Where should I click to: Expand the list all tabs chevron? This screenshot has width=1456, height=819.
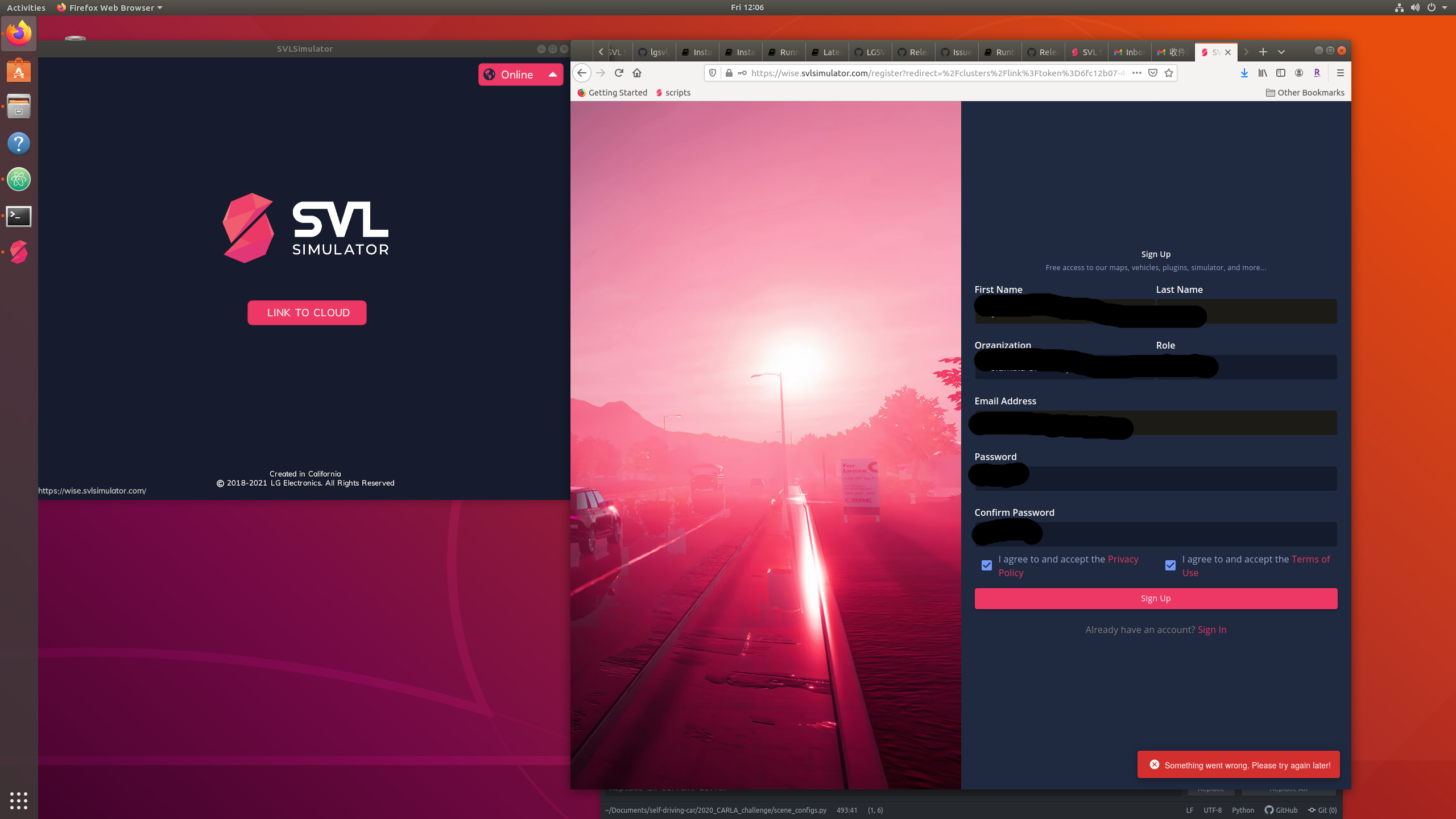click(1281, 52)
